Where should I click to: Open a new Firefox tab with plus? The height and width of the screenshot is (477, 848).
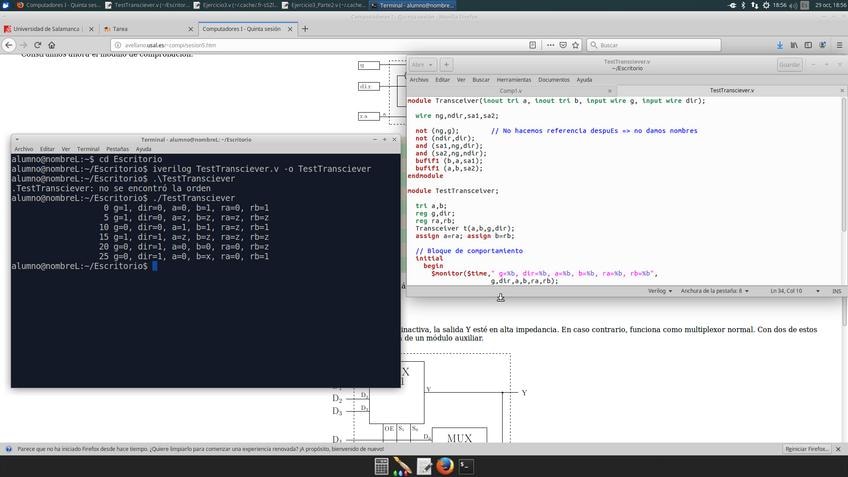coord(305,29)
